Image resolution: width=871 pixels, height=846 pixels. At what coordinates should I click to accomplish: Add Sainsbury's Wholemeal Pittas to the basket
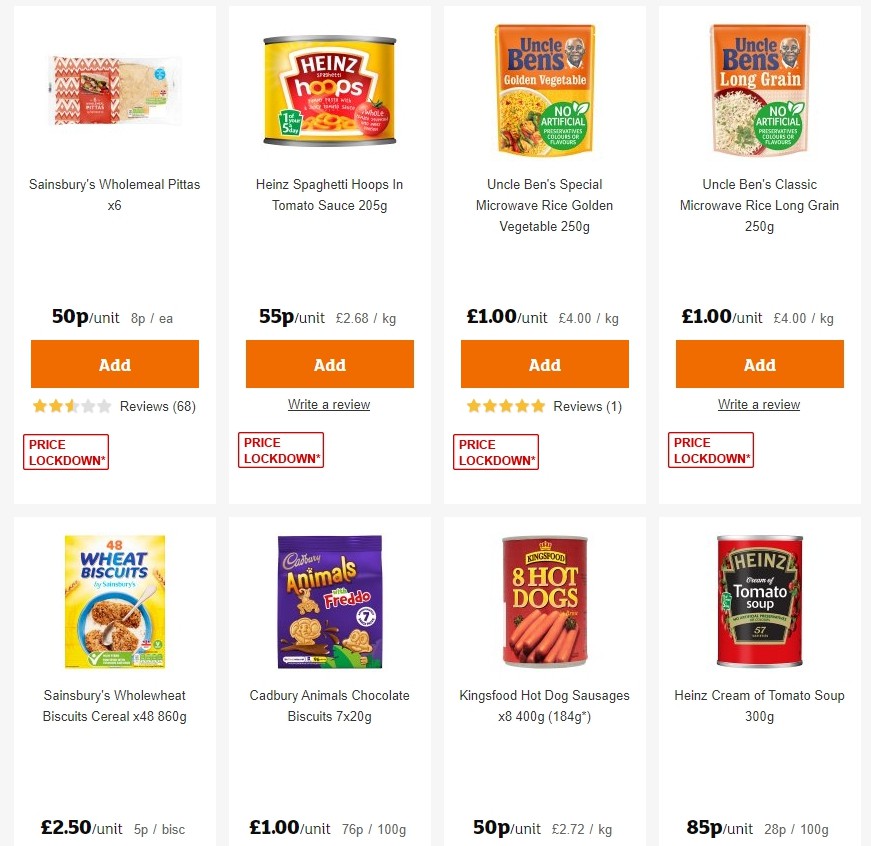tap(114, 364)
